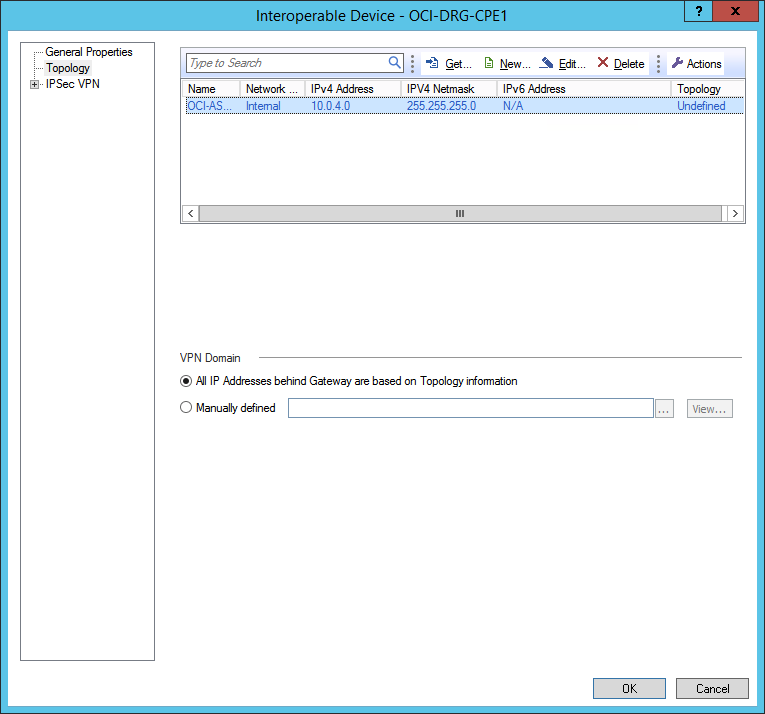Click OK to confirm settings
This screenshot has height=714, width=765.
629,688
